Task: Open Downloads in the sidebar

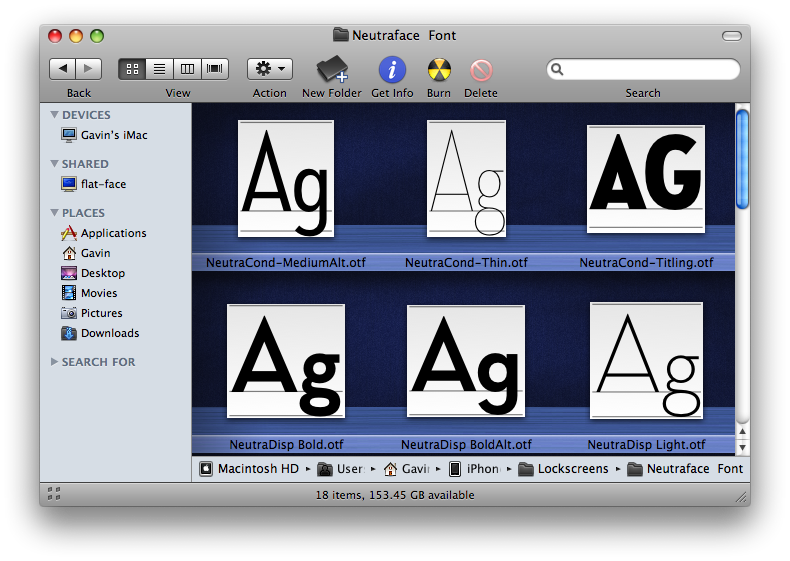Action: click(x=100, y=333)
